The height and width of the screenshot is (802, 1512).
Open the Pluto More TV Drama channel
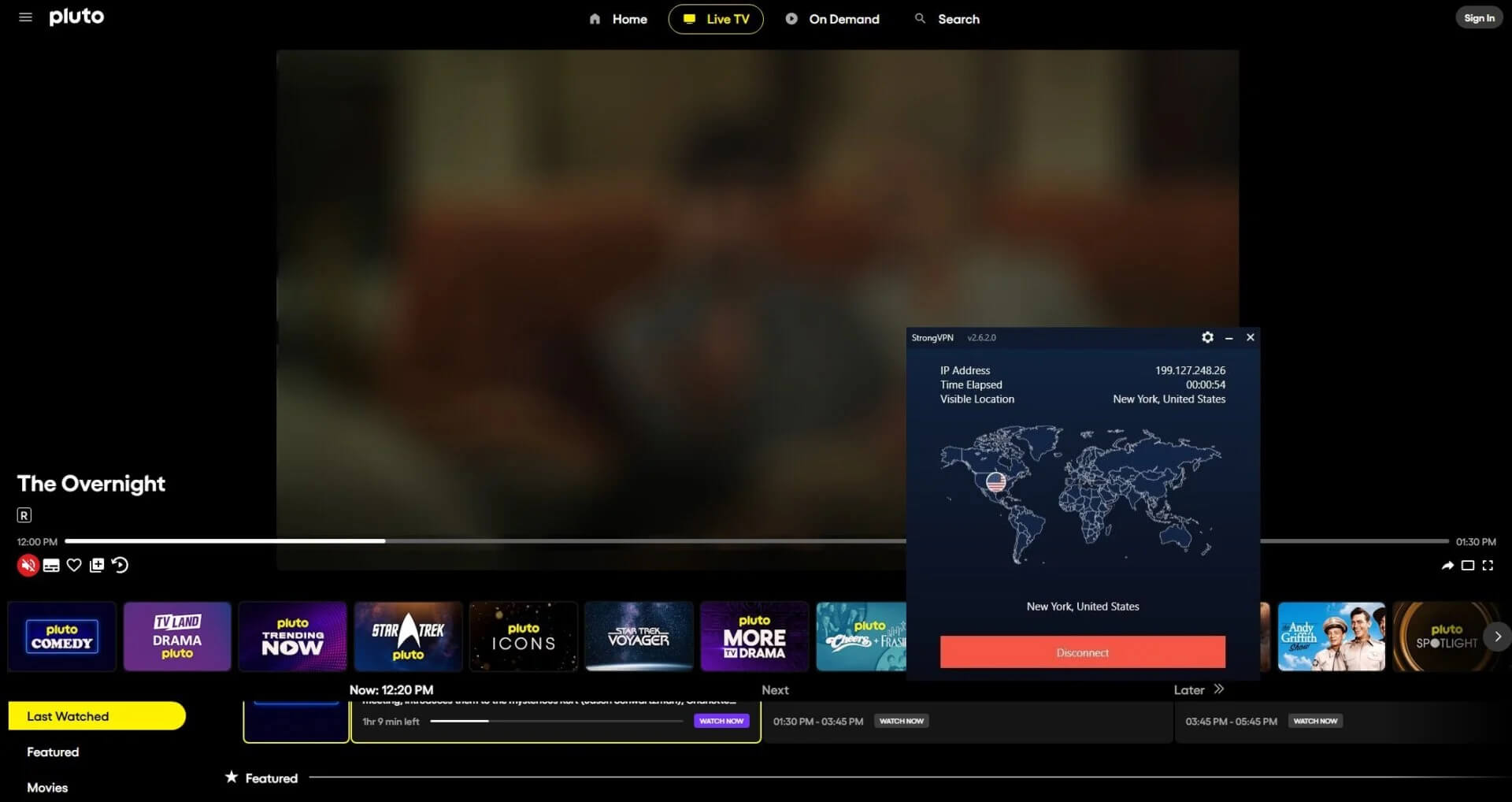pyautogui.click(x=754, y=637)
